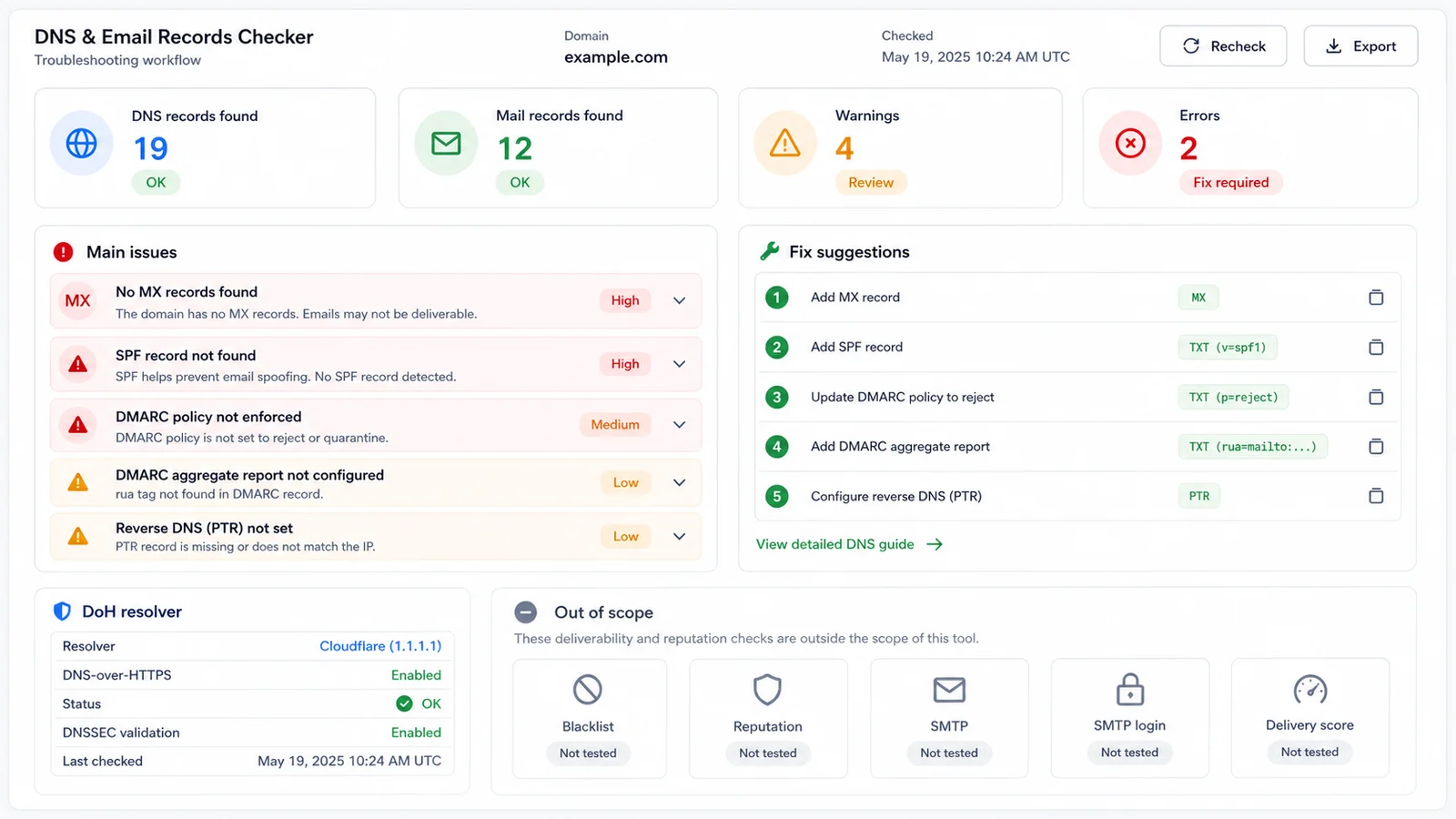Click the Fix required badge

click(x=1230, y=182)
